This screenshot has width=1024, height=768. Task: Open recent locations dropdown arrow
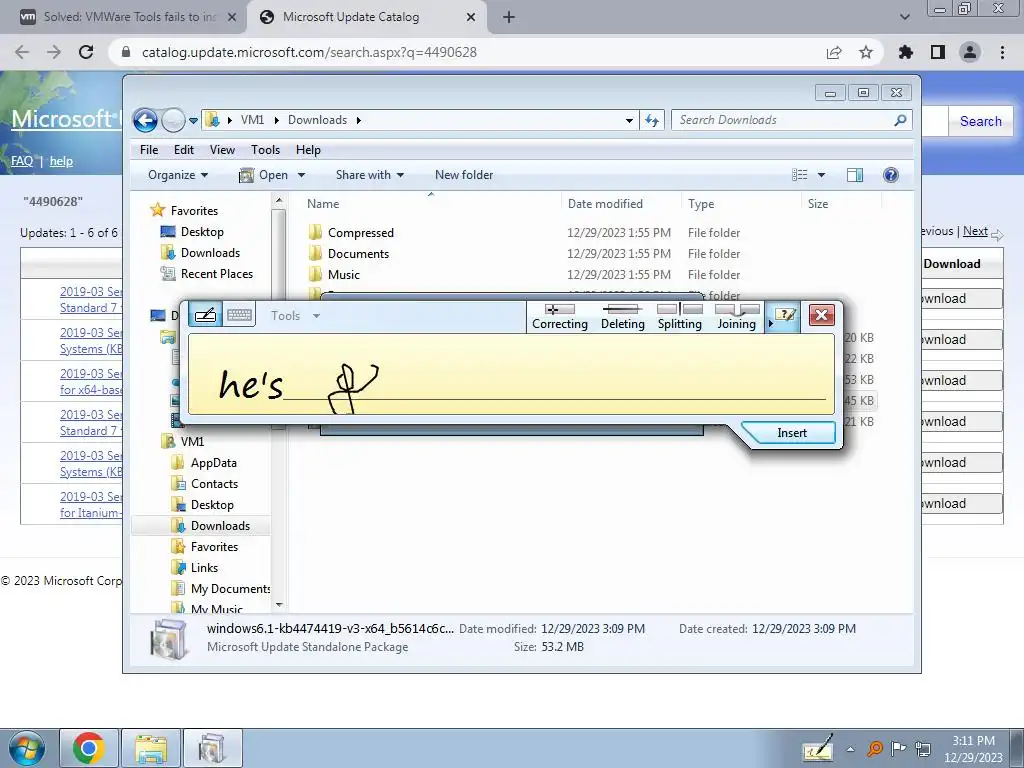point(193,120)
